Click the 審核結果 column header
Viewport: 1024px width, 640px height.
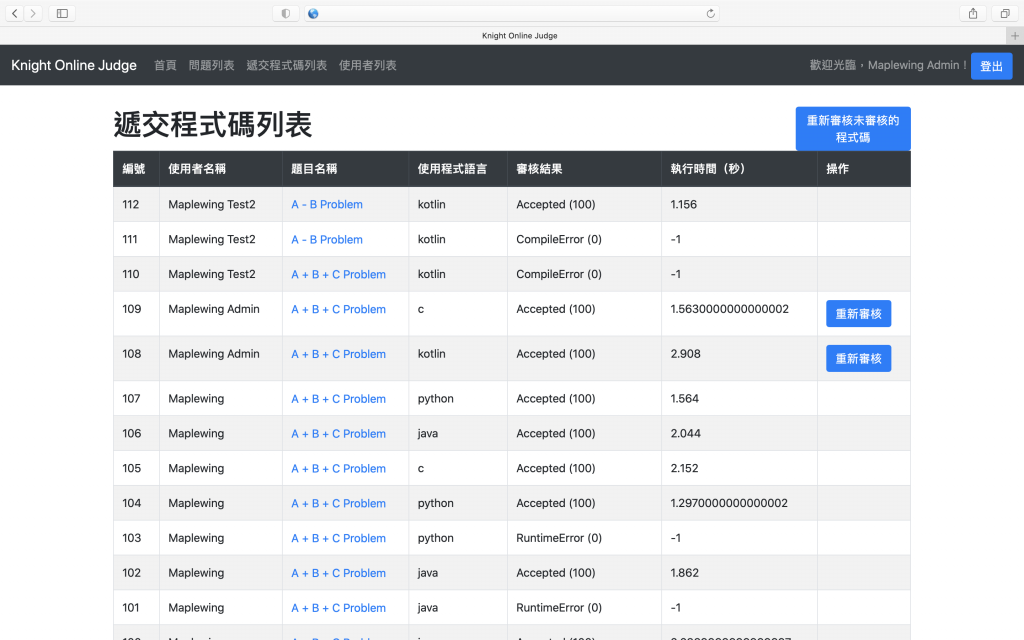(x=584, y=169)
